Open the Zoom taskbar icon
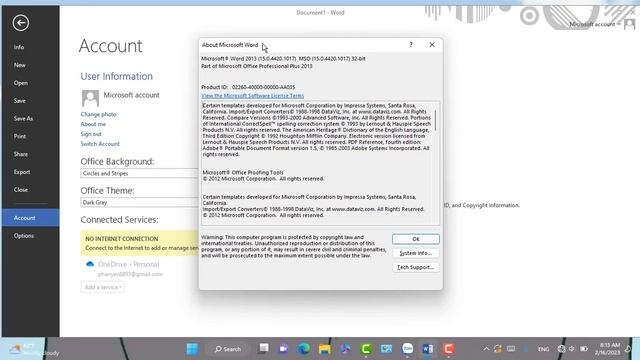The width and height of the screenshot is (640, 360). 407,349
